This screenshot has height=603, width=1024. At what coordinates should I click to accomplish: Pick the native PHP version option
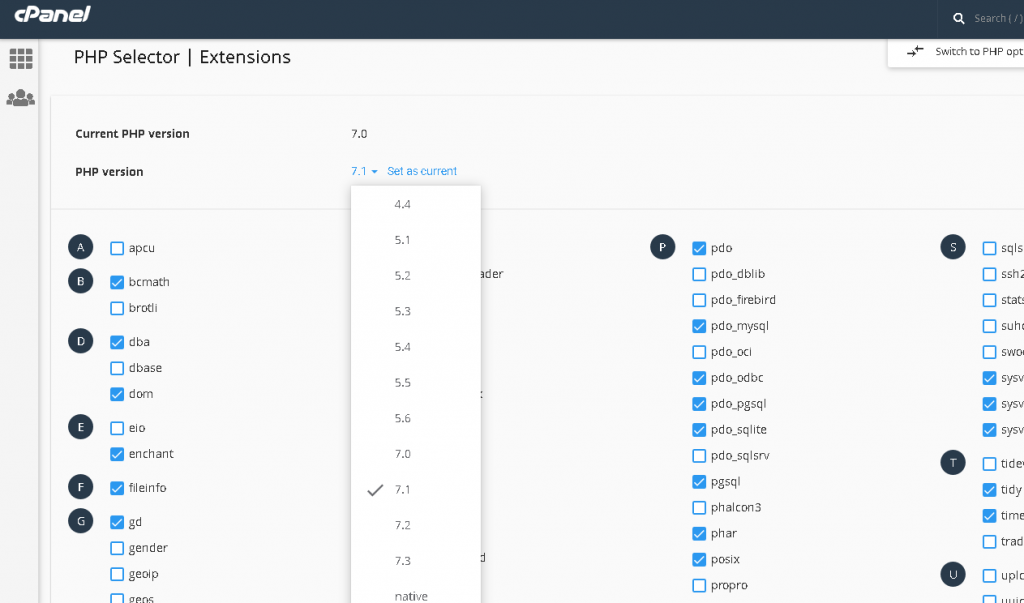(x=410, y=596)
